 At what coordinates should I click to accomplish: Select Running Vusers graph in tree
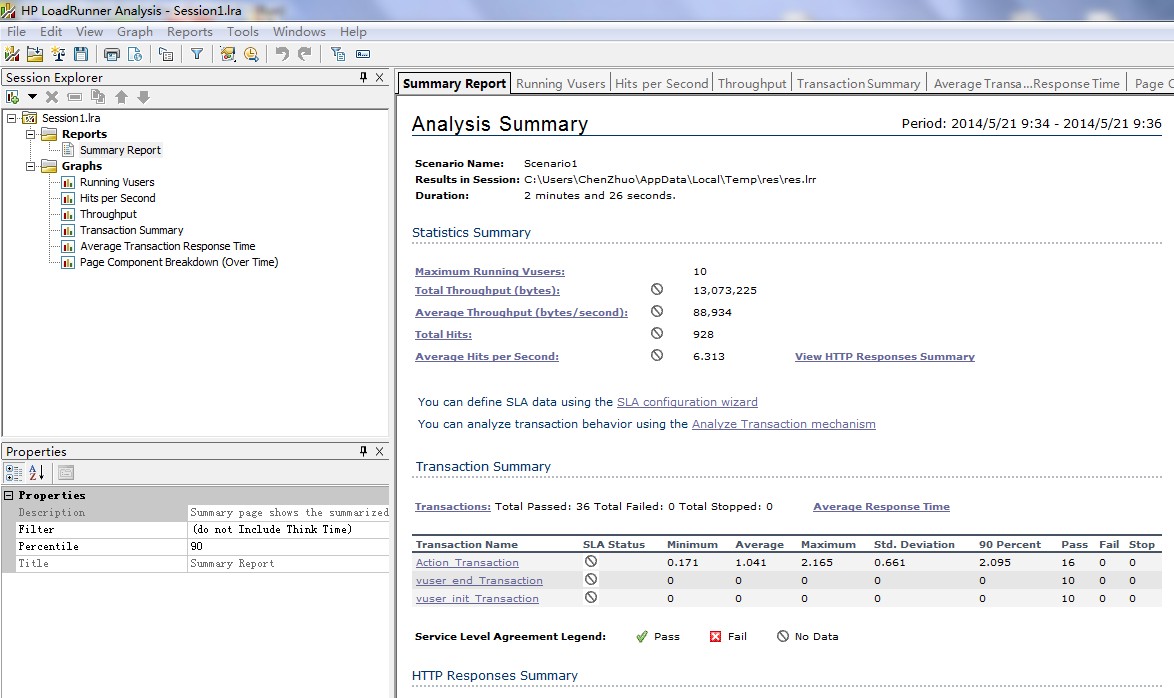(x=117, y=182)
